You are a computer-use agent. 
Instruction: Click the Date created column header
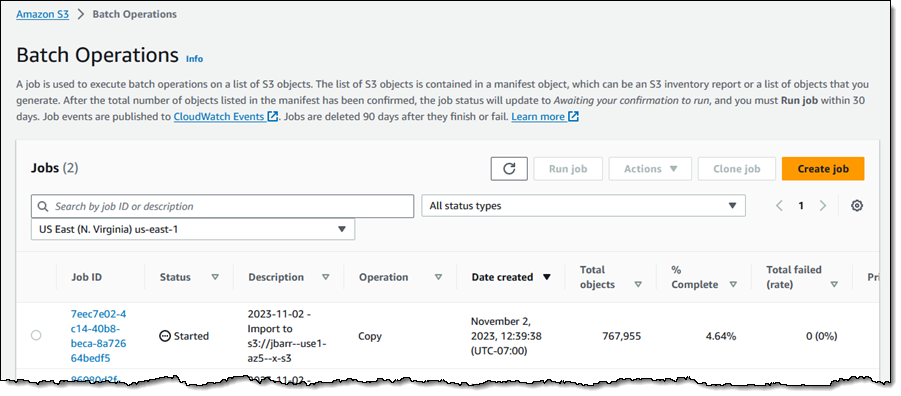tap(502, 277)
